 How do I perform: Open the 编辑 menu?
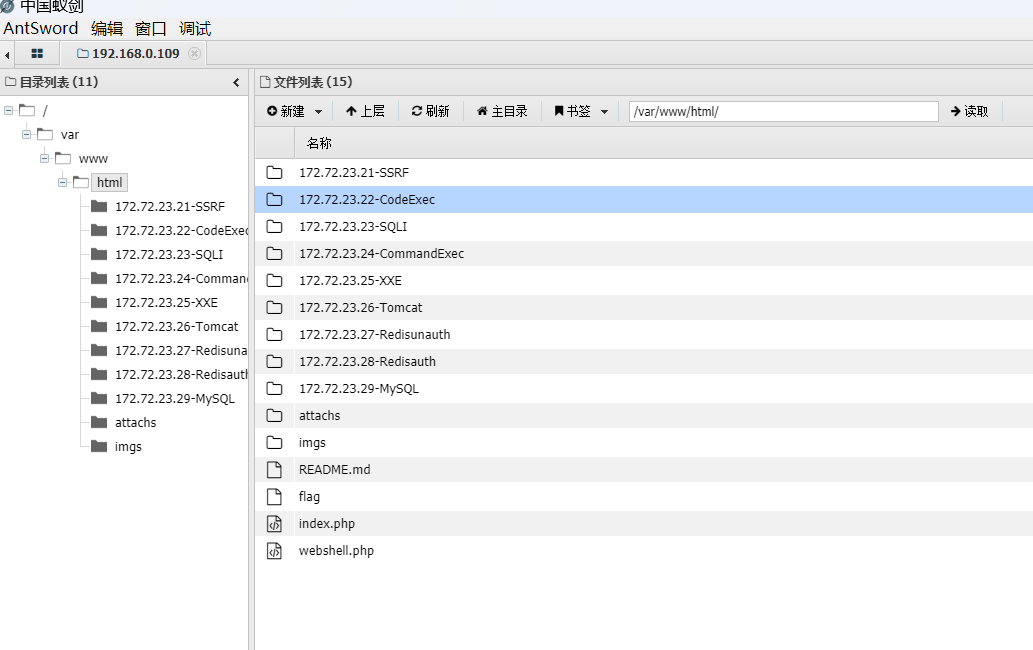pyautogui.click(x=107, y=29)
